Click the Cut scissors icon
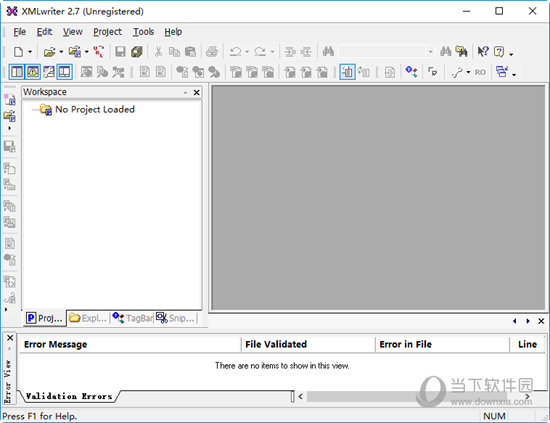 pos(158,52)
